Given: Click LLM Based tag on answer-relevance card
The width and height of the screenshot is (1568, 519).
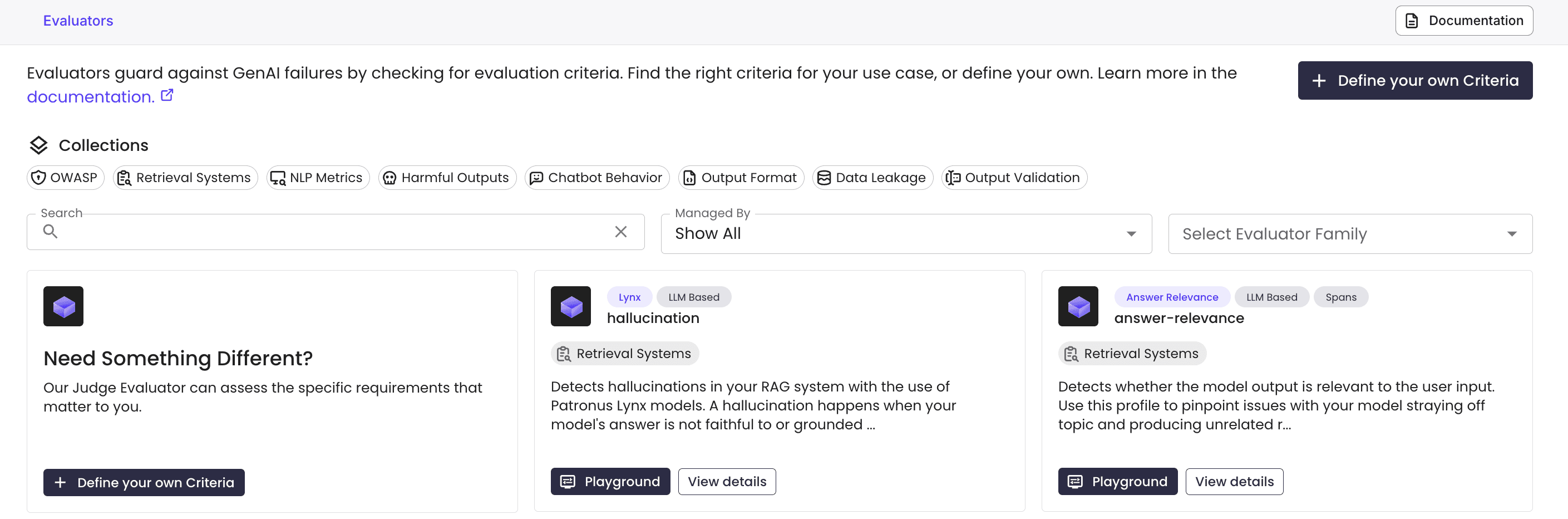Looking at the screenshot, I should 1271,297.
